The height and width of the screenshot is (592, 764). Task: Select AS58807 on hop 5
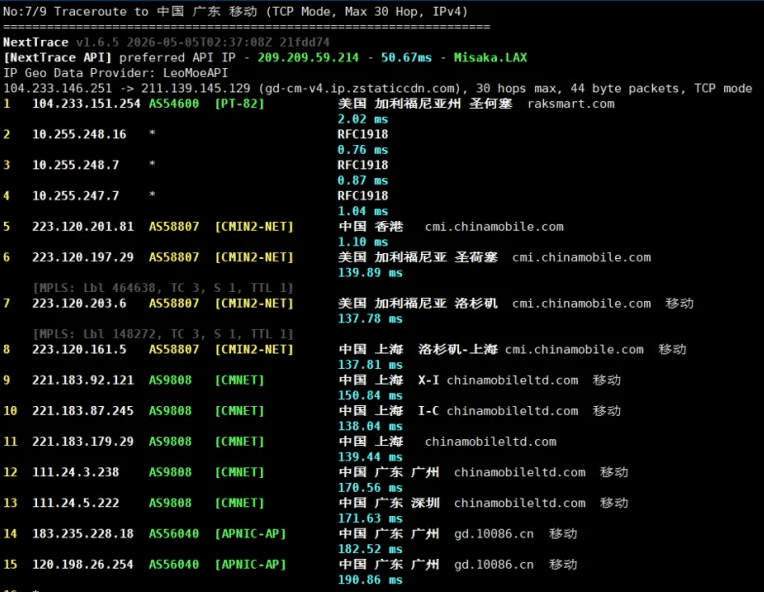click(x=174, y=227)
